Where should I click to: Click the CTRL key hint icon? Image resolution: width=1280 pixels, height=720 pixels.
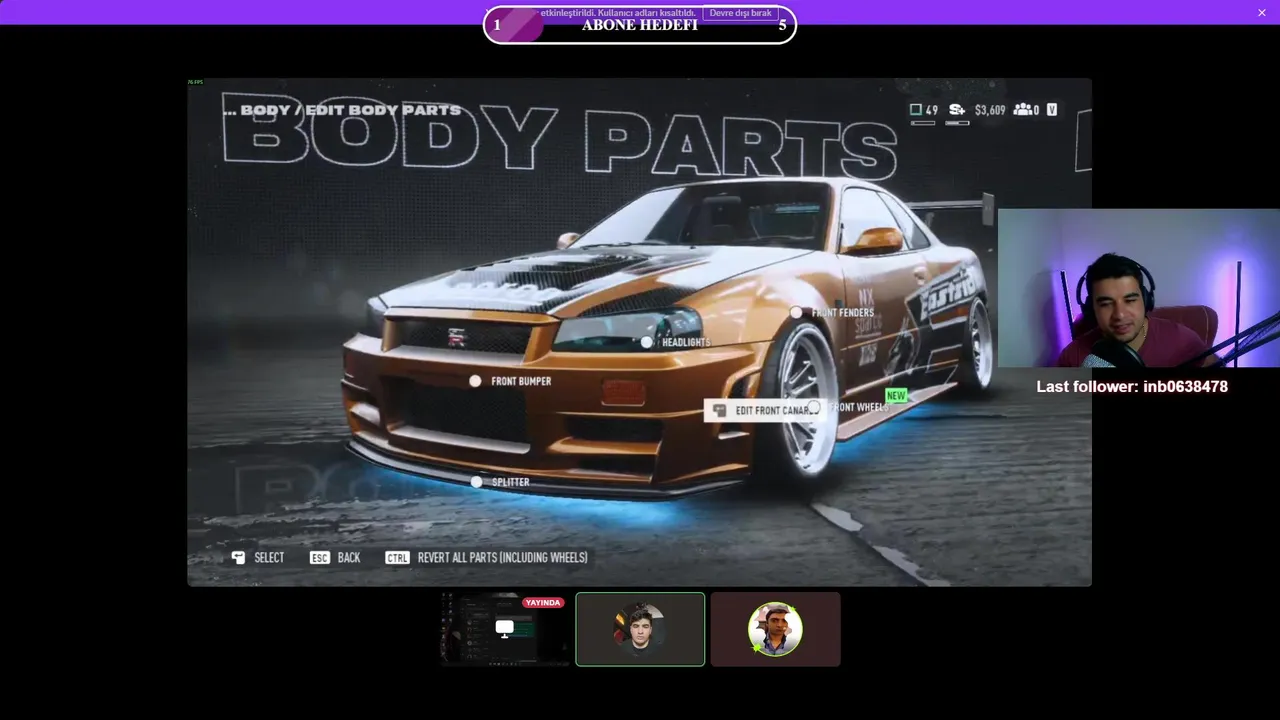397,557
